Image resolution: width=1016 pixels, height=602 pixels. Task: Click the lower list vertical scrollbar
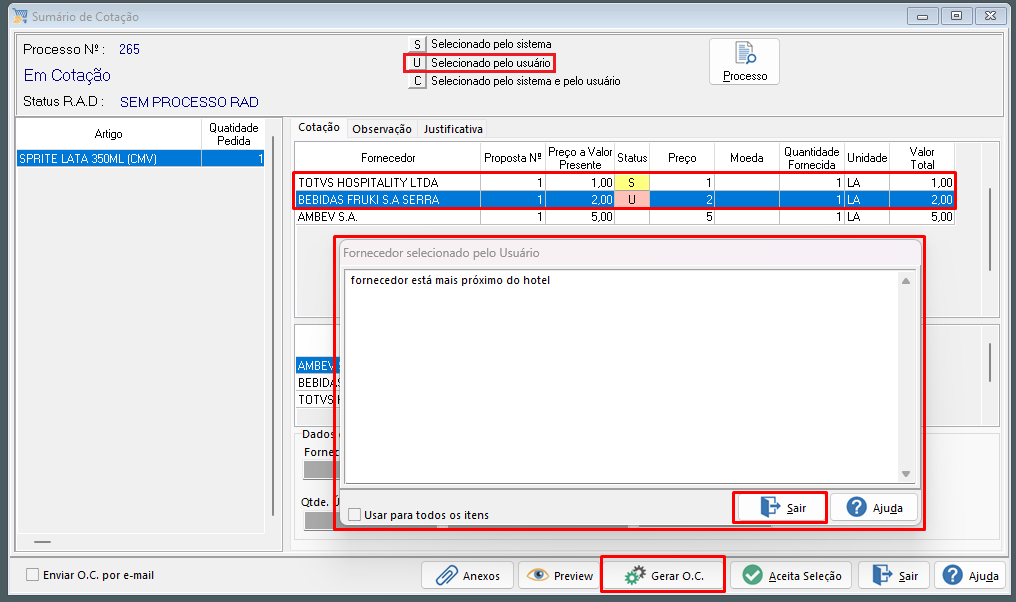[990, 362]
